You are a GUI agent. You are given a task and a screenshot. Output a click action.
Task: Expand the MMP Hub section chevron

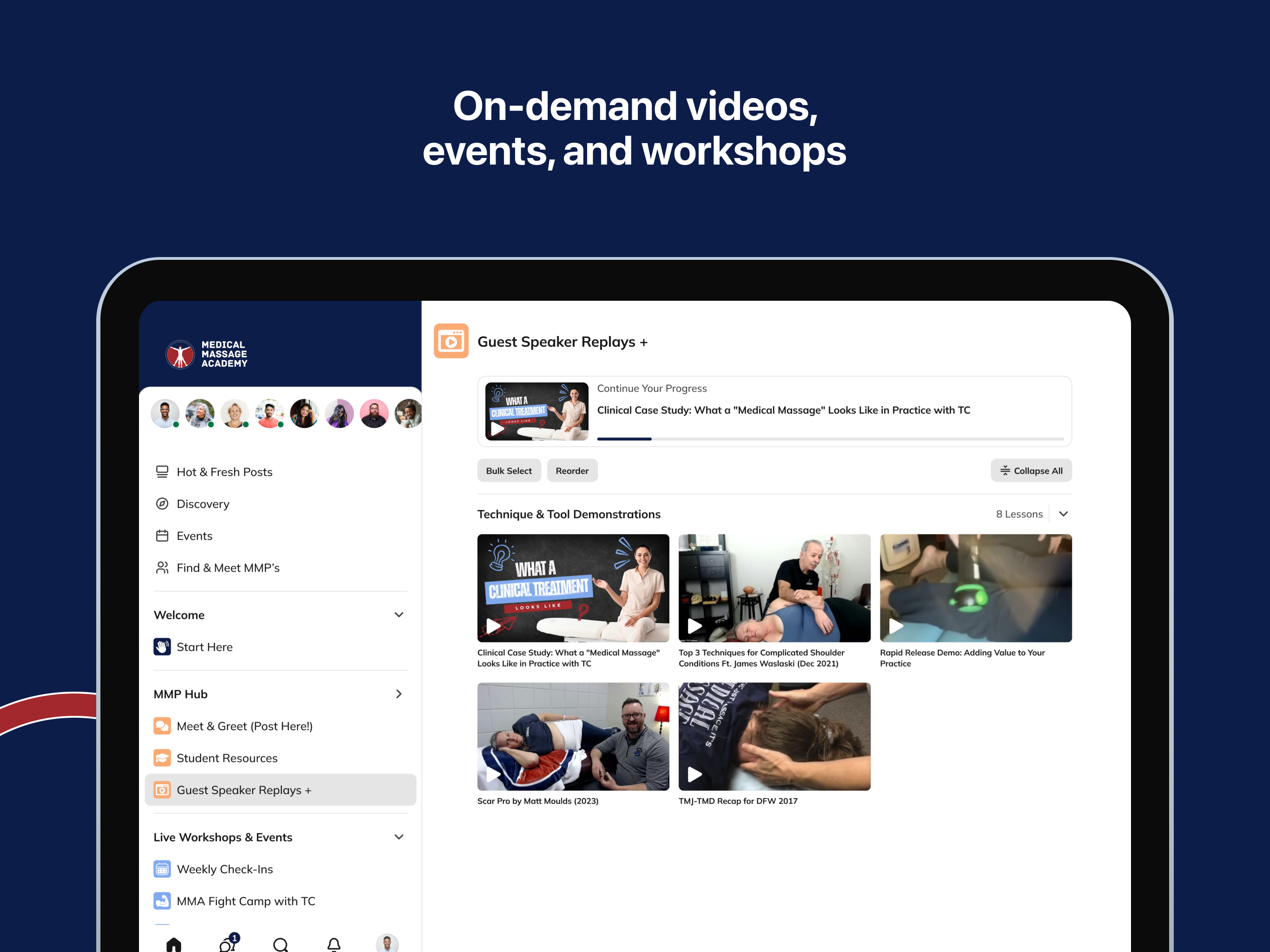coord(399,694)
